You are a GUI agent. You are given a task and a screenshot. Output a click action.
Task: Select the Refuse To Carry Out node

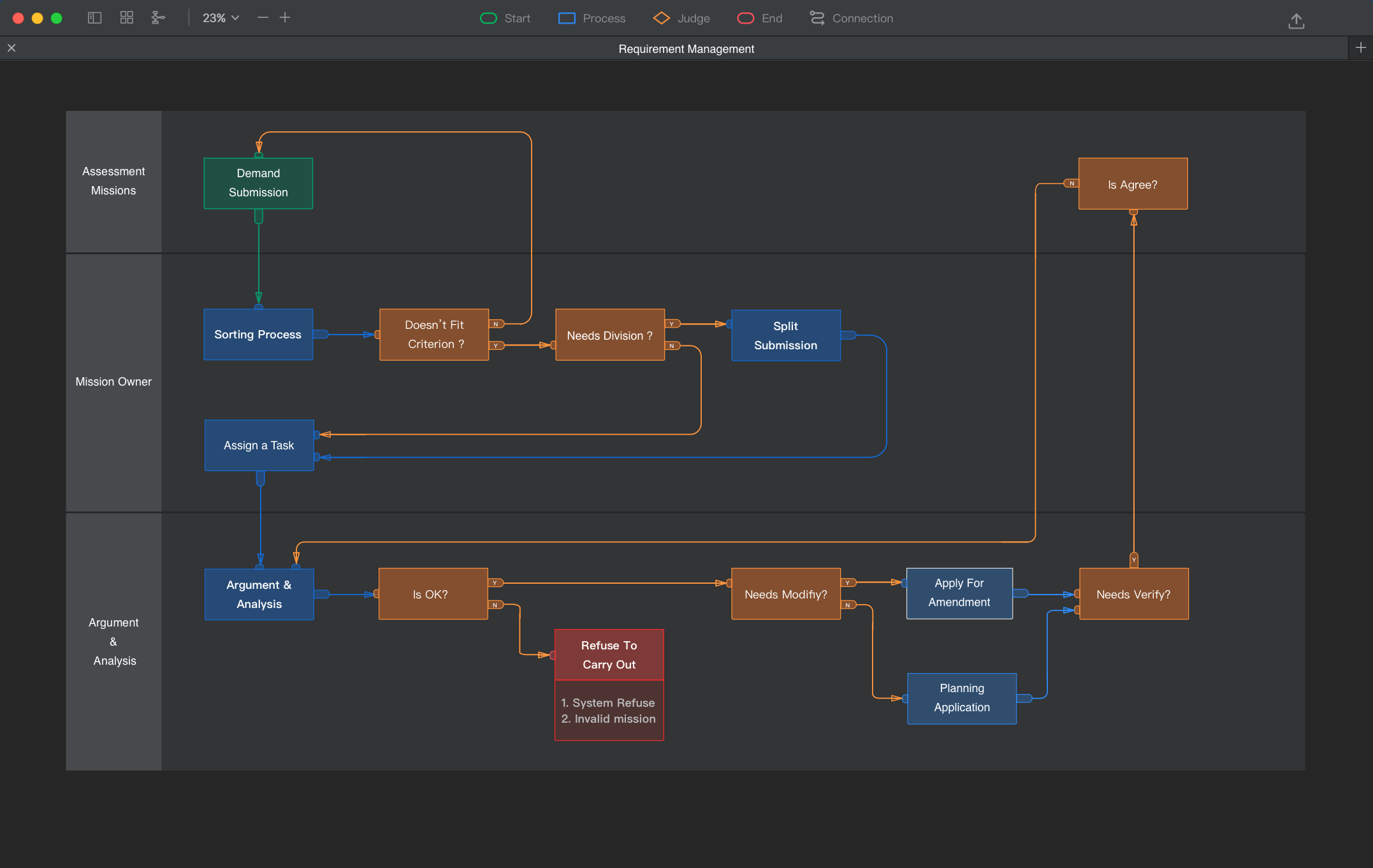[x=609, y=655]
